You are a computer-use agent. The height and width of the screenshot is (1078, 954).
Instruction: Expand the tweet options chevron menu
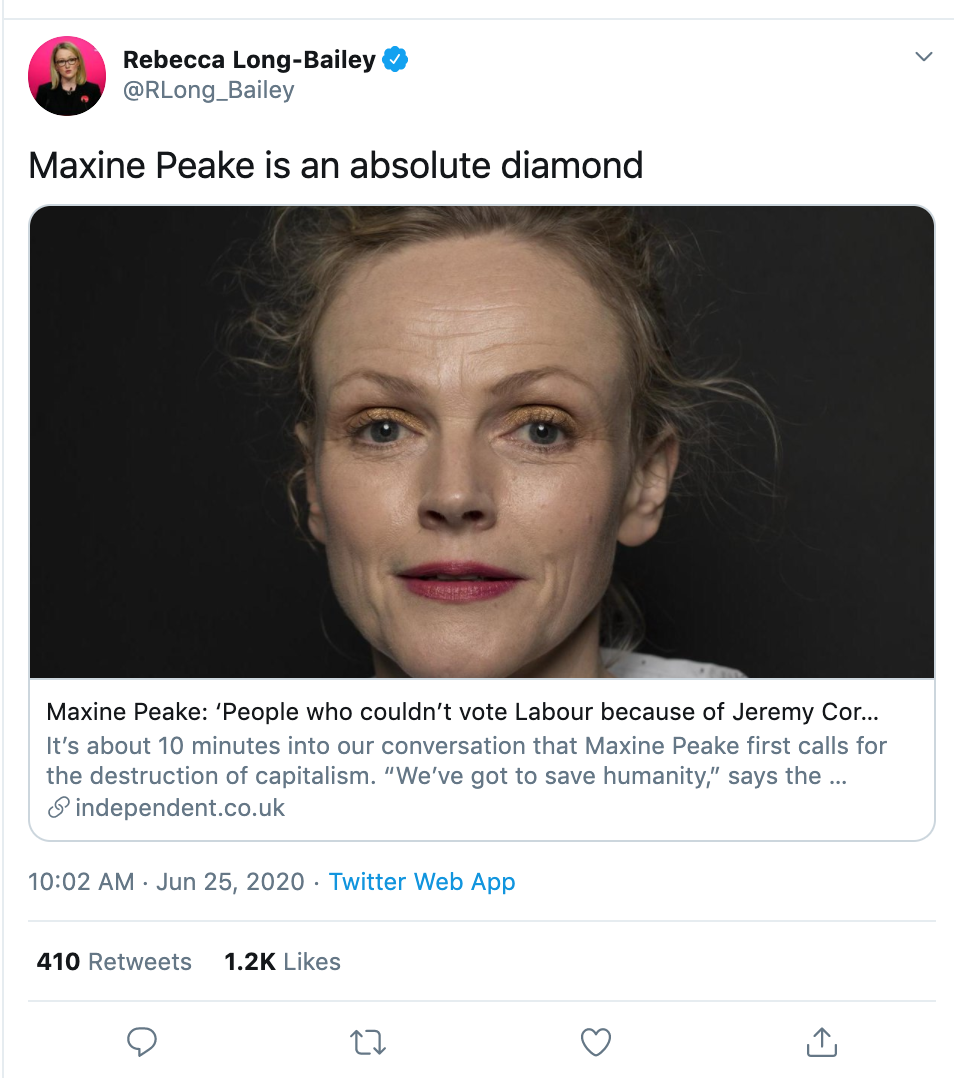coord(924,57)
